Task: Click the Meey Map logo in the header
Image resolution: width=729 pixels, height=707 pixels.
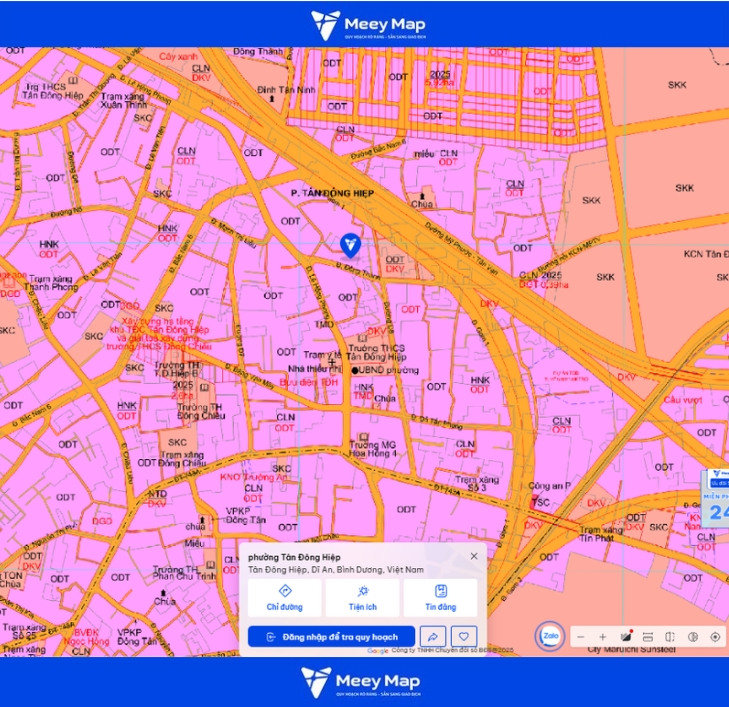Action: [368, 25]
